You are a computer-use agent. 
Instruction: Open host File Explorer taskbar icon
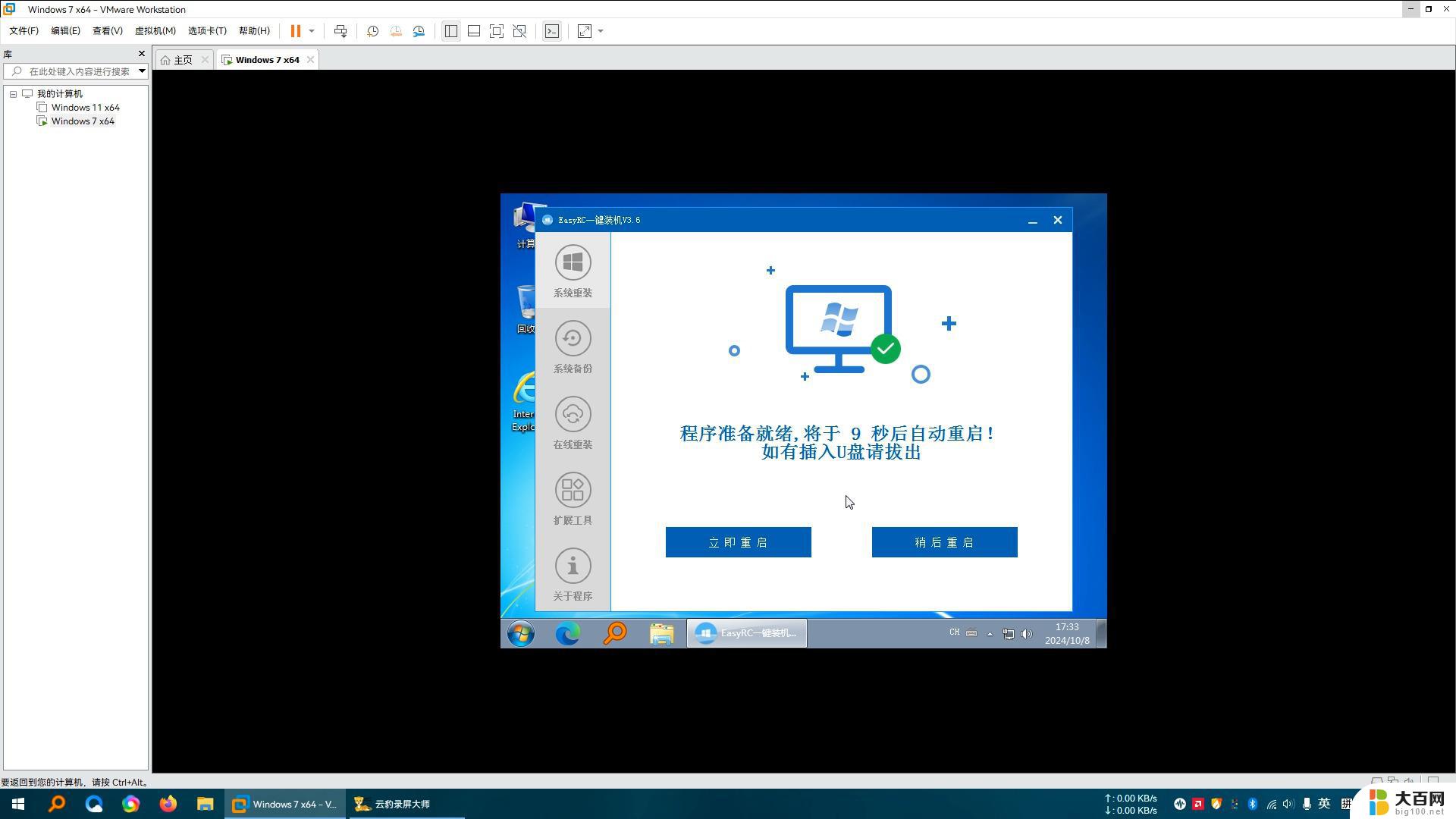pyautogui.click(x=205, y=804)
